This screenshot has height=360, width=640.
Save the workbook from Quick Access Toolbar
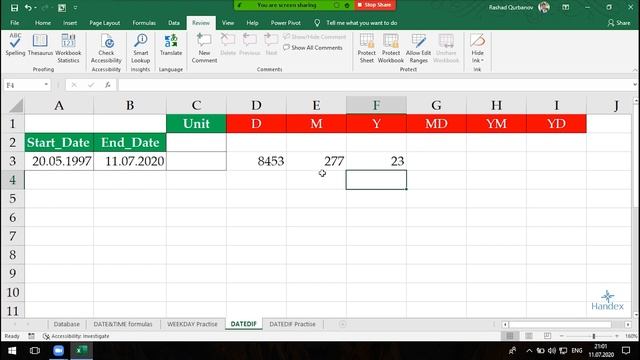[14, 7]
